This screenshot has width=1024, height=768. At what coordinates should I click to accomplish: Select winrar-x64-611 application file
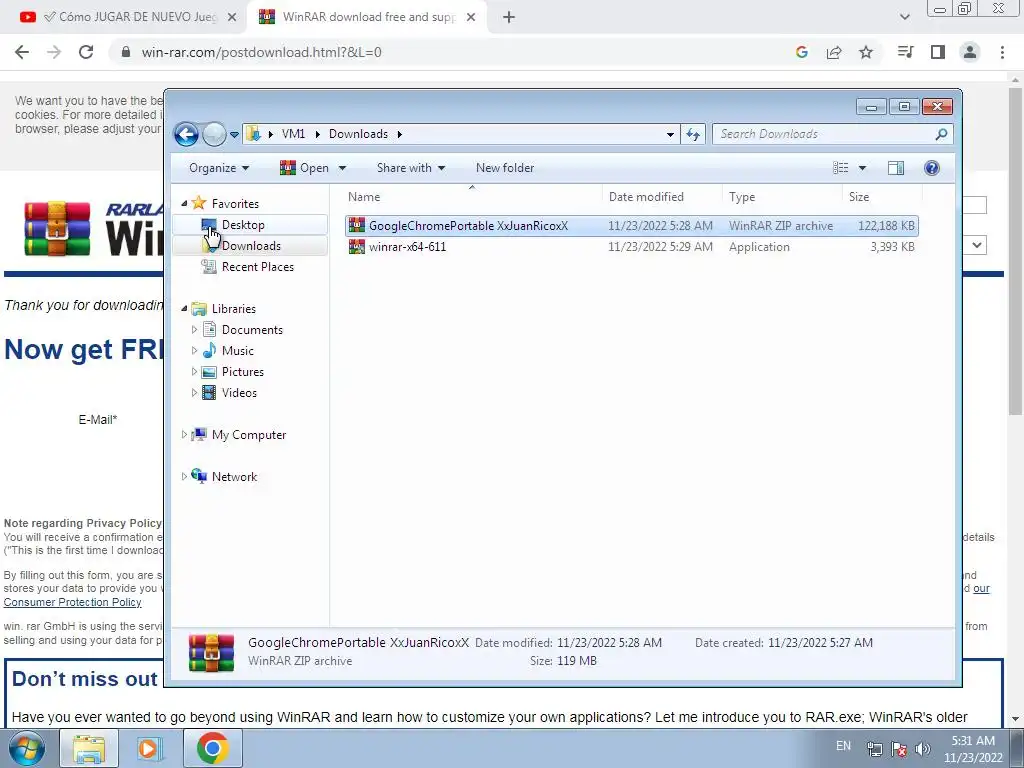coord(632,246)
